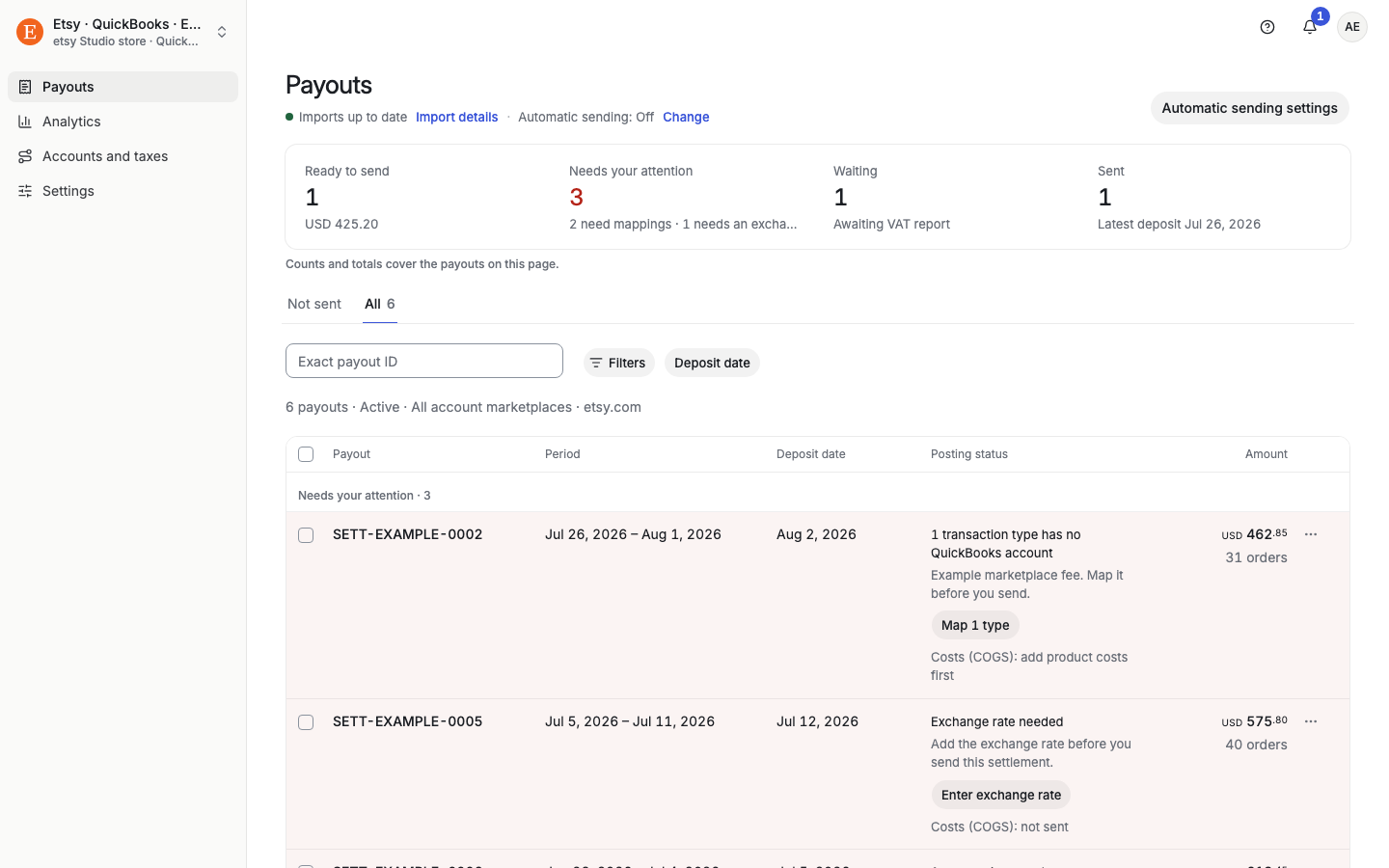Viewport: 1389px width, 868px height.
Task: Click the Settings sliders icon
Action: (x=25, y=191)
